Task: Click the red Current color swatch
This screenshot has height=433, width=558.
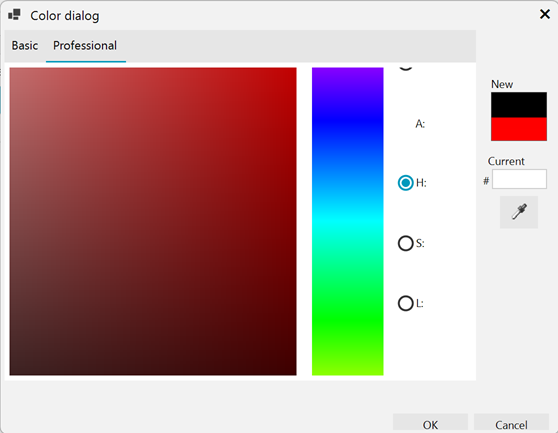Action: click(519, 129)
